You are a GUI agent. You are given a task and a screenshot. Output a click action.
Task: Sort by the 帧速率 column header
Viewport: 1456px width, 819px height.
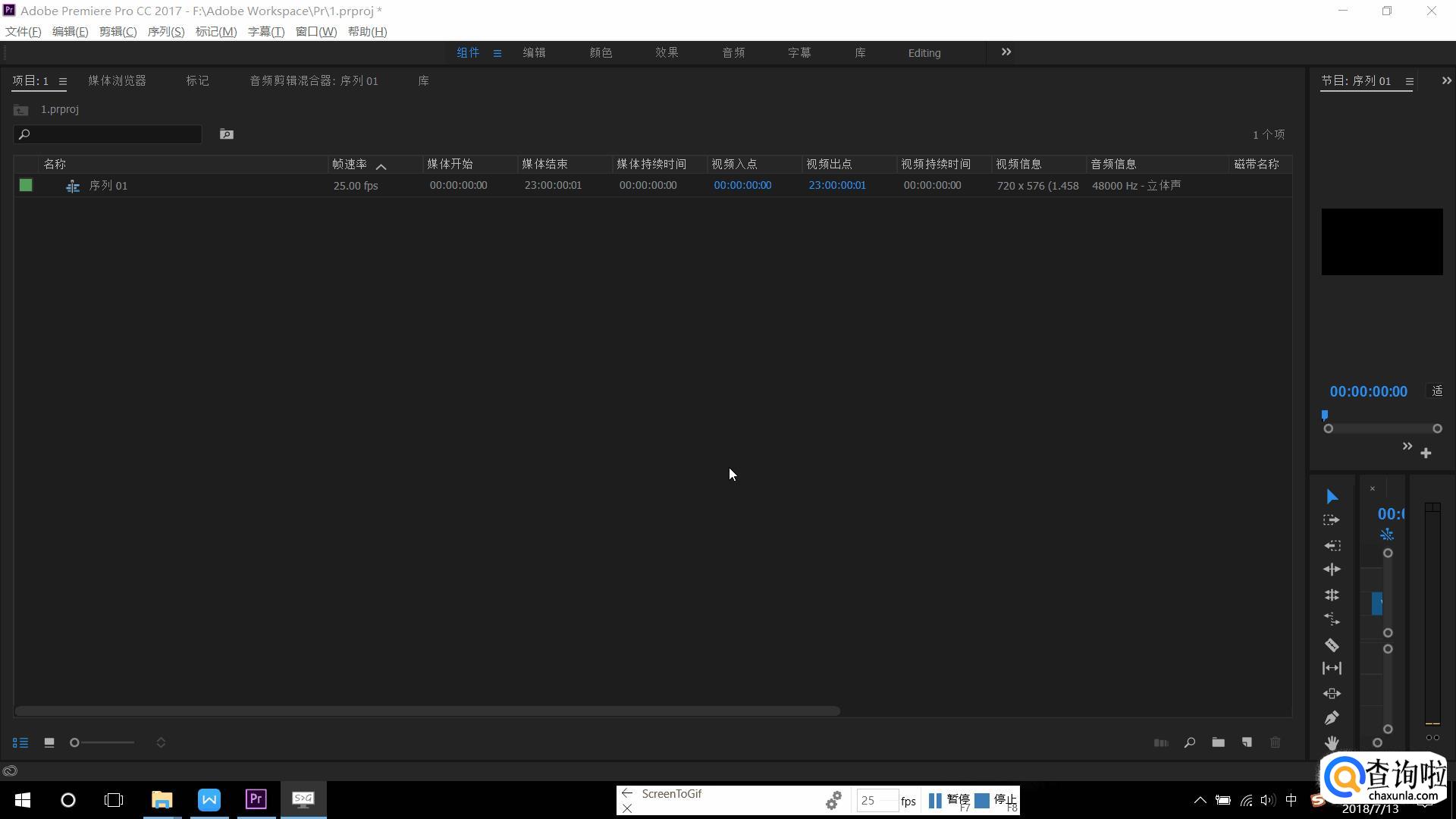pos(350,165)
